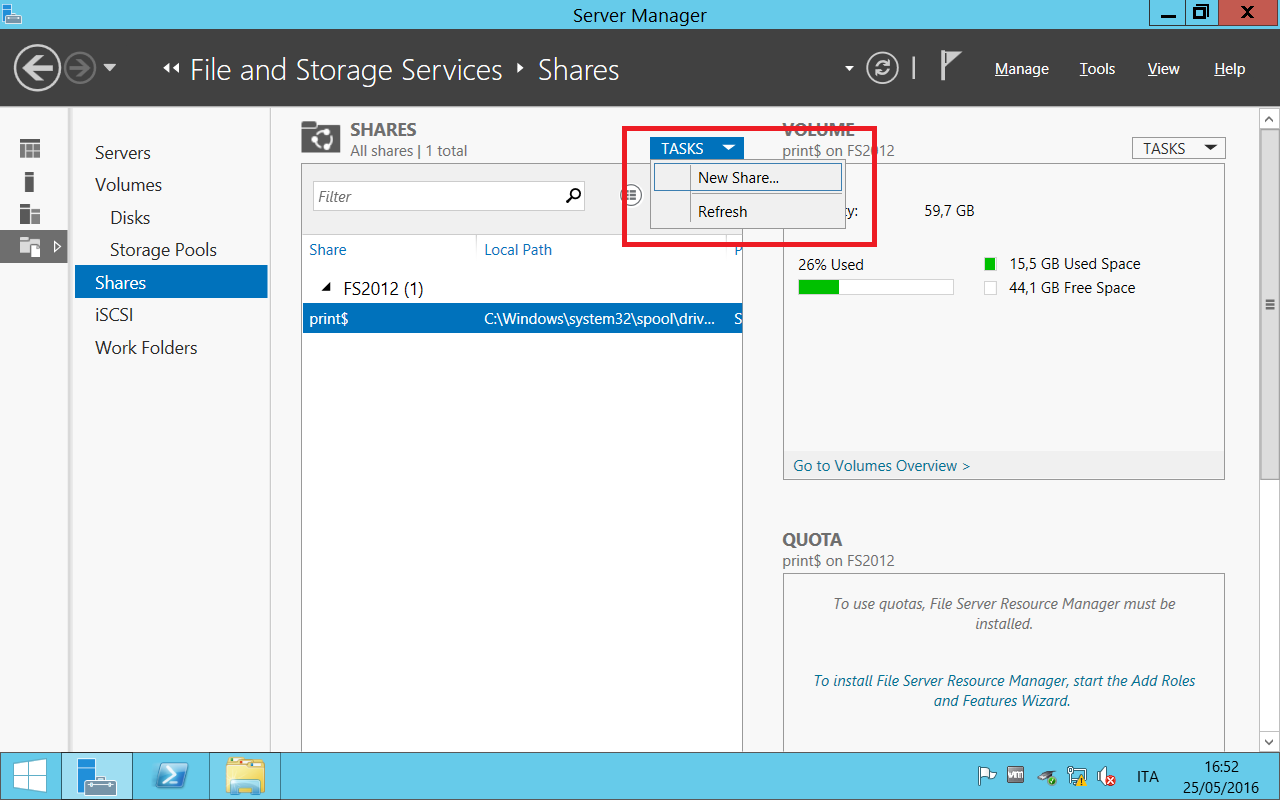
Task: Click the white Free Space swatch
Action: (x=990, y=288)
